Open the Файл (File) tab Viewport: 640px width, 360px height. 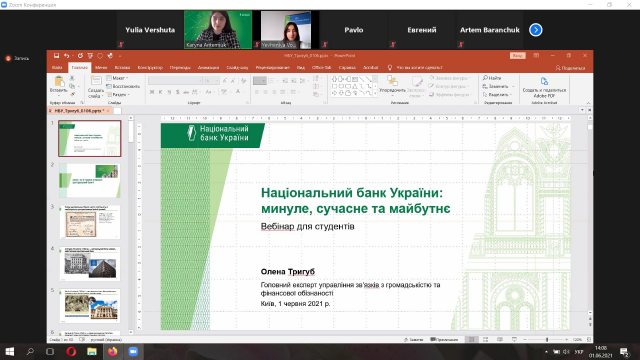57,67
